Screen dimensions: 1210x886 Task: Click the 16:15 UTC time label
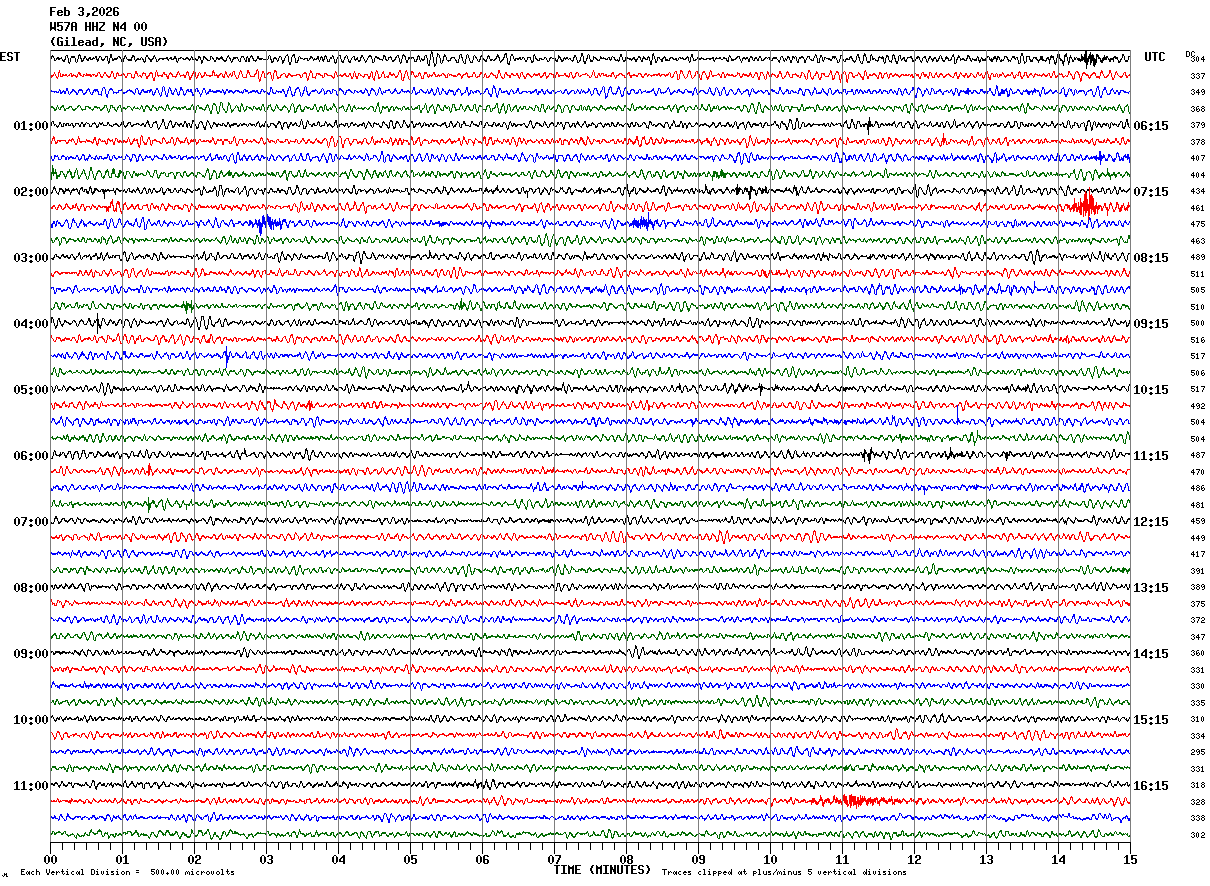[x=1152, y=786]
